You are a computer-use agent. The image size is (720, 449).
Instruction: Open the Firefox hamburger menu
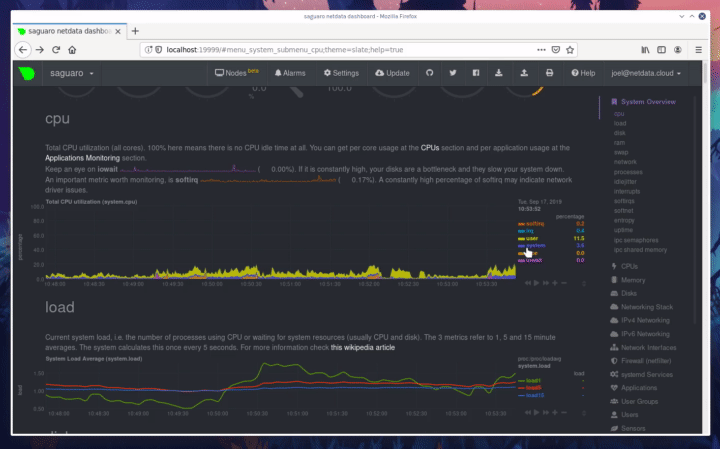(698, 50)
